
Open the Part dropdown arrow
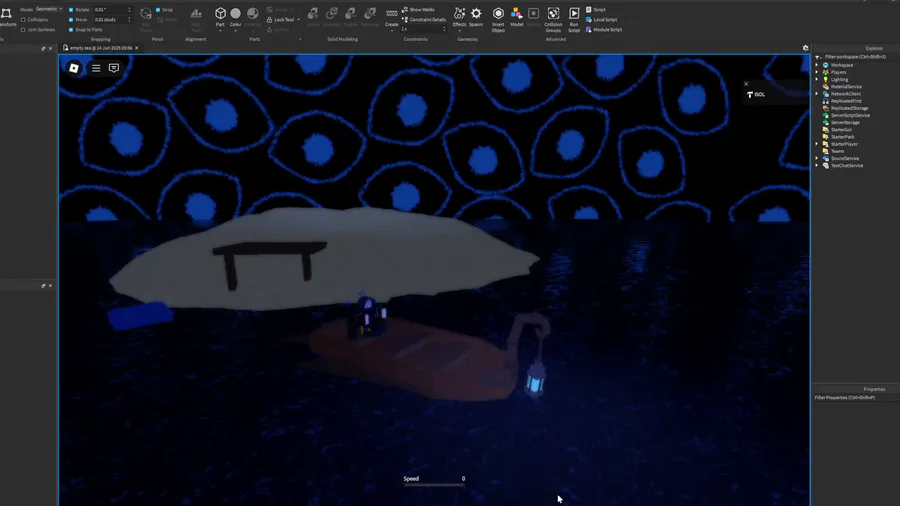(220, 30)
